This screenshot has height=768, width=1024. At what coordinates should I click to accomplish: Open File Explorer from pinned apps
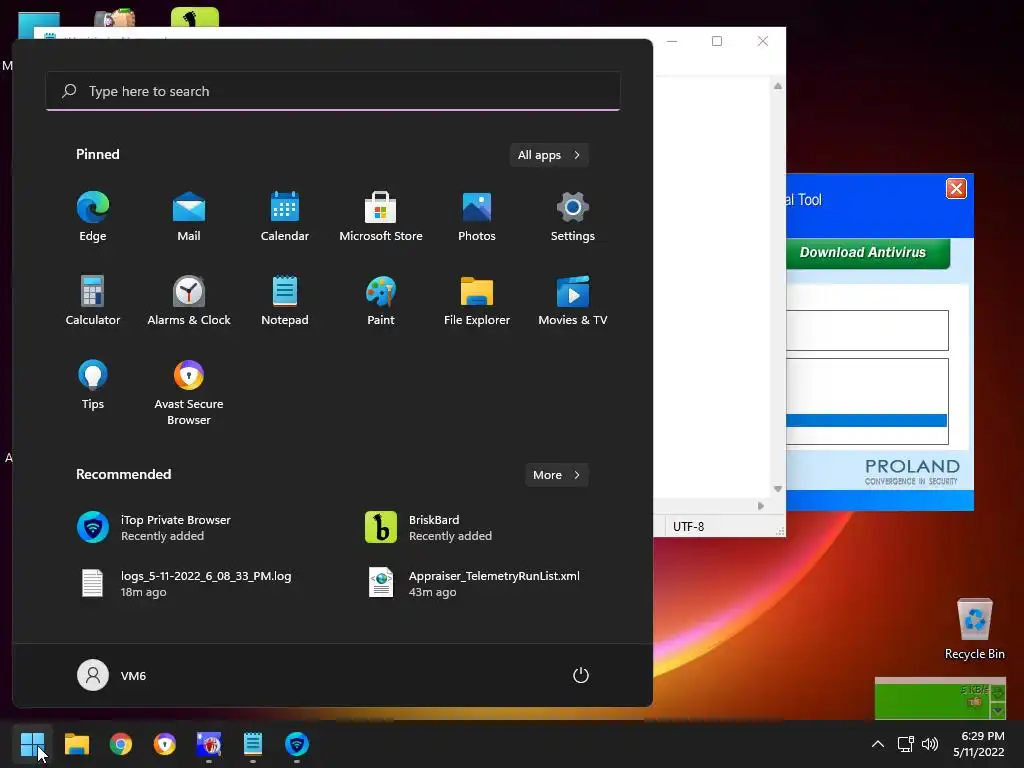[477, 301]
